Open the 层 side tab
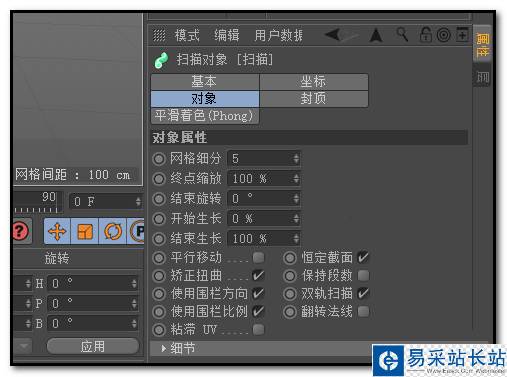 [482, 76]
